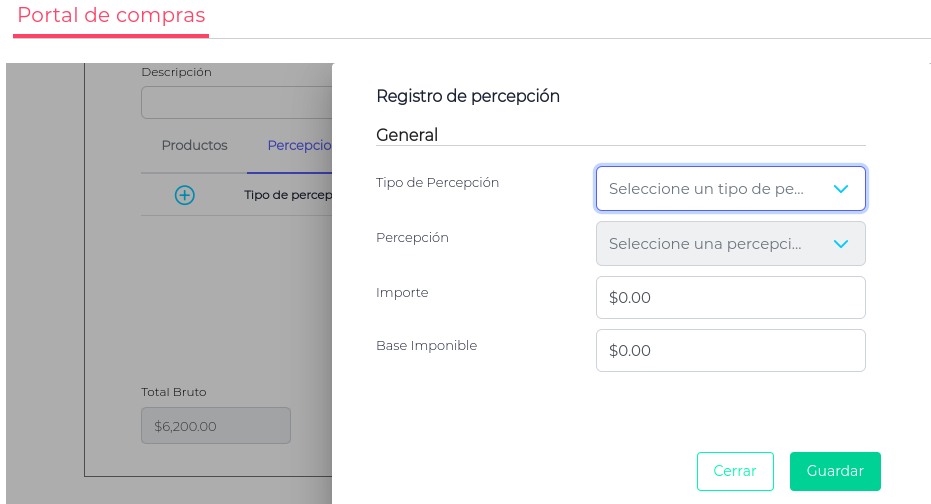Click the Tipo de Percepción chevron arrow
Viewport: 931px width, 504px height.
[841, 189]
